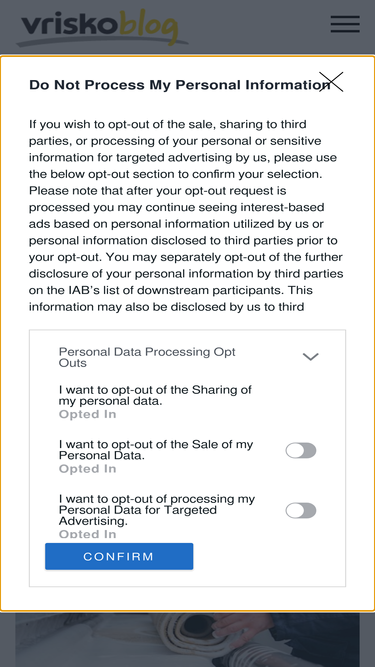The image size is (375, 667).
Task: Click Opted In status under Targeted Advertising
Action: [87, 534]
